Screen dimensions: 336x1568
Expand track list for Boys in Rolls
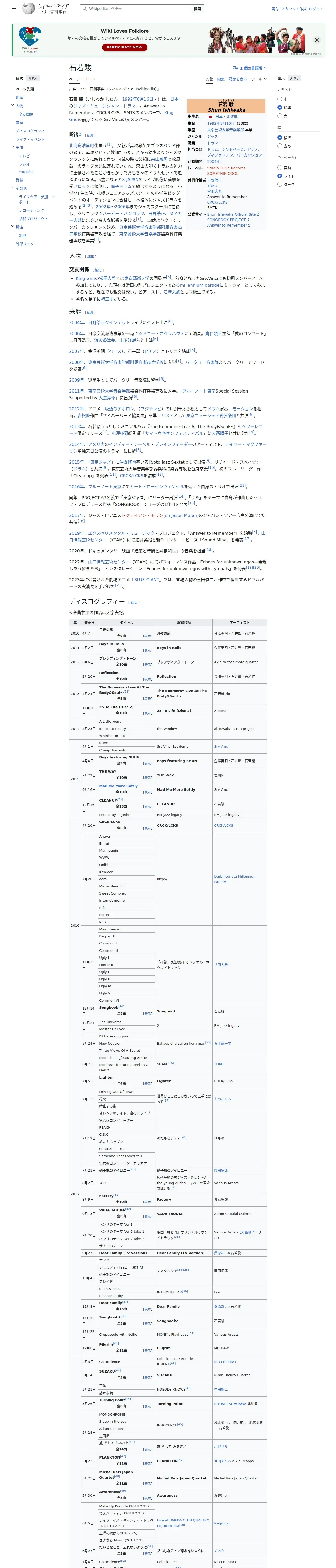[148, 650]
